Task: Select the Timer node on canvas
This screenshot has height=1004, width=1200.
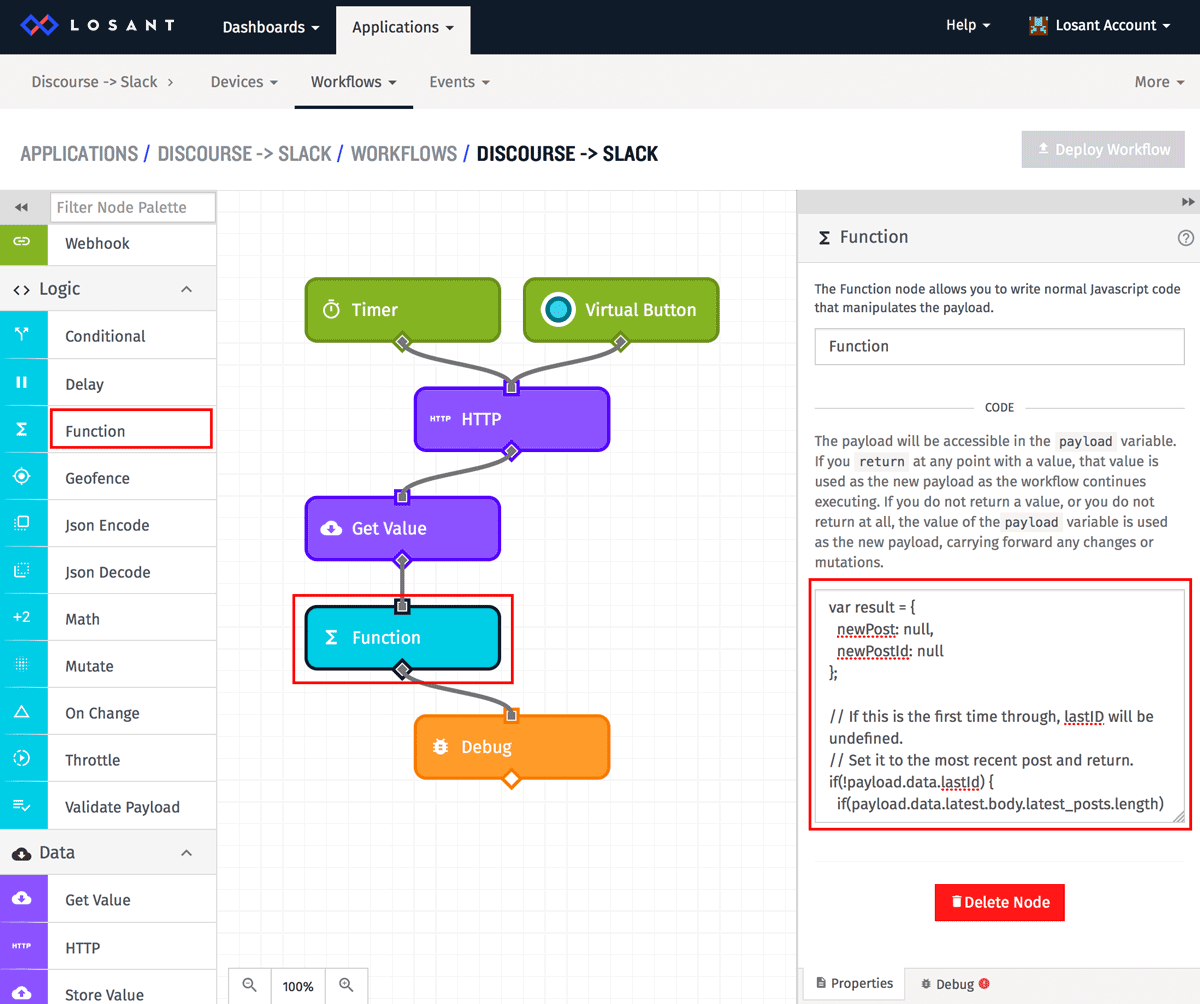Action: point(402,310)
